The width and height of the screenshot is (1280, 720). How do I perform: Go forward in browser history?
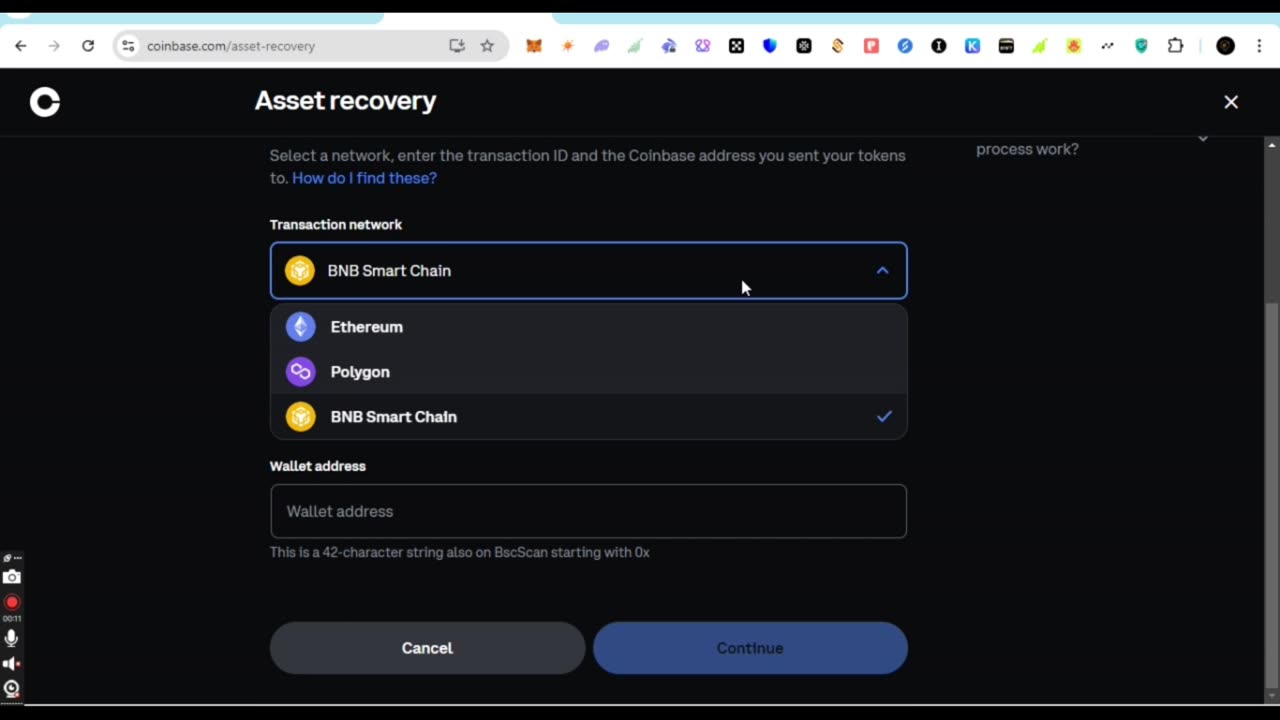[x=54, y=46]
